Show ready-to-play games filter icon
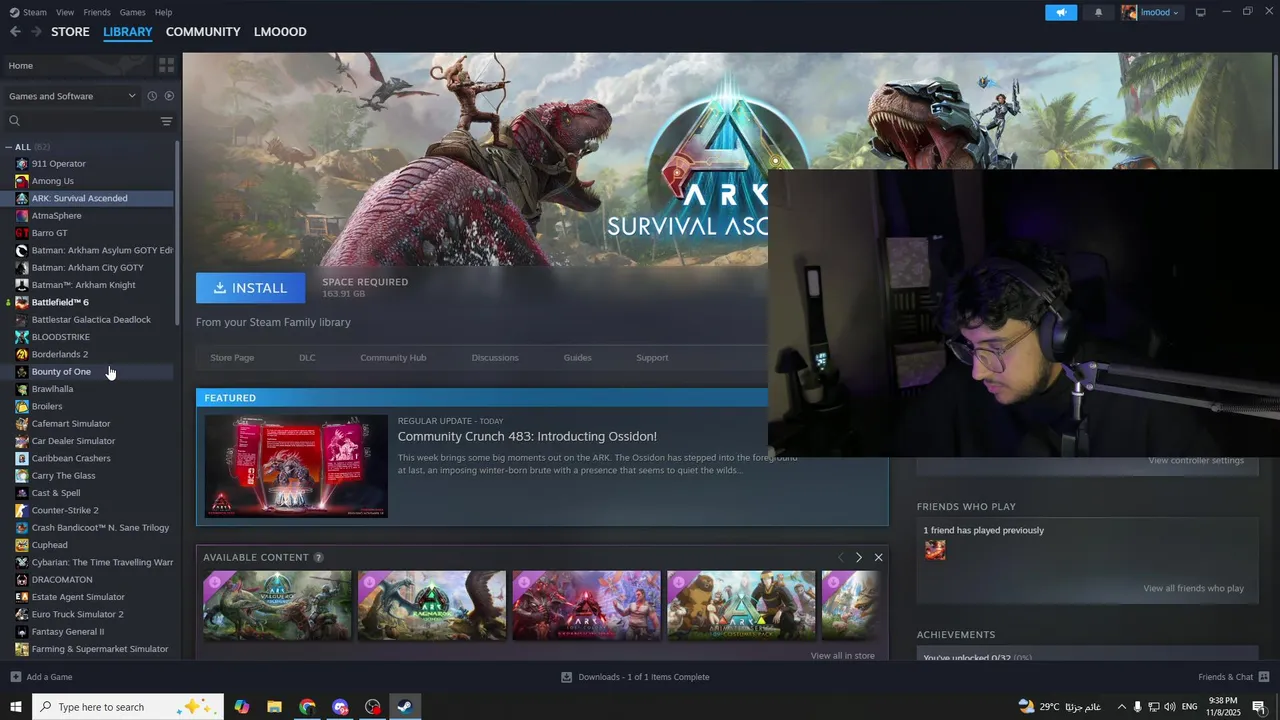The image size is (1280, 720). (x=169, y=96)
